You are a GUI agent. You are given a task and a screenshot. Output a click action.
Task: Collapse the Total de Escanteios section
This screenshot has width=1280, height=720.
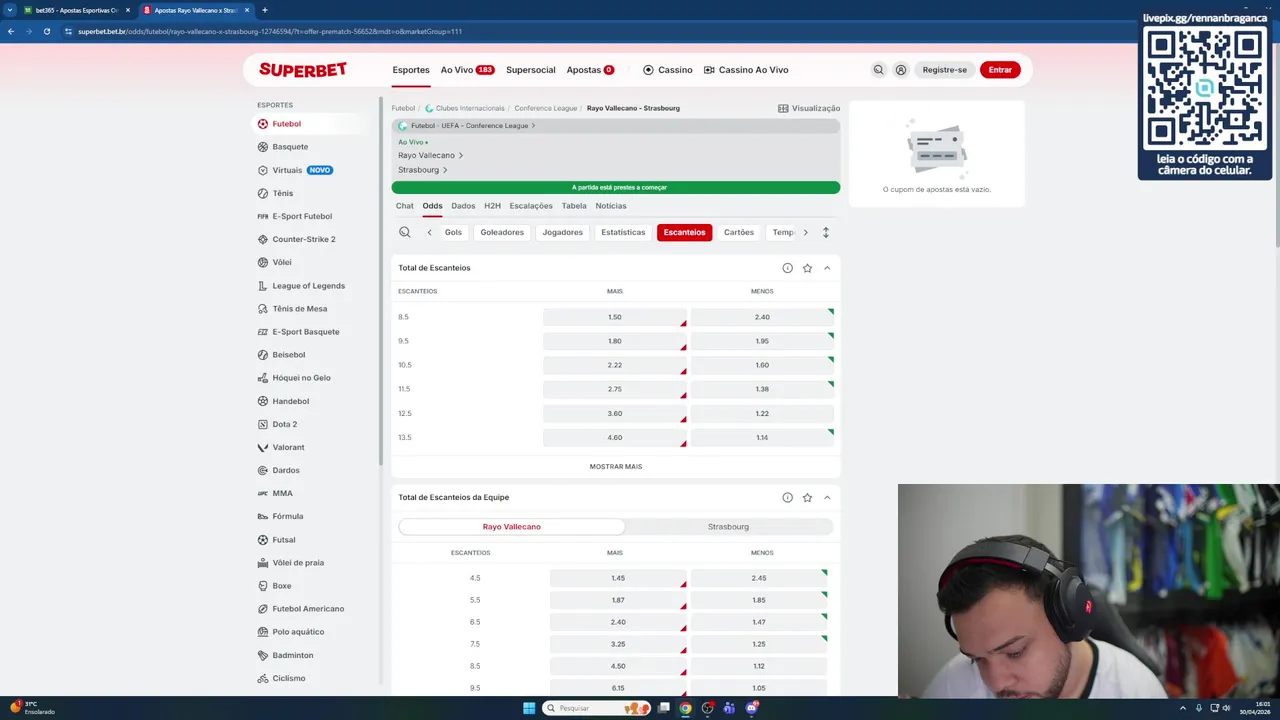[x=827, y=268]
